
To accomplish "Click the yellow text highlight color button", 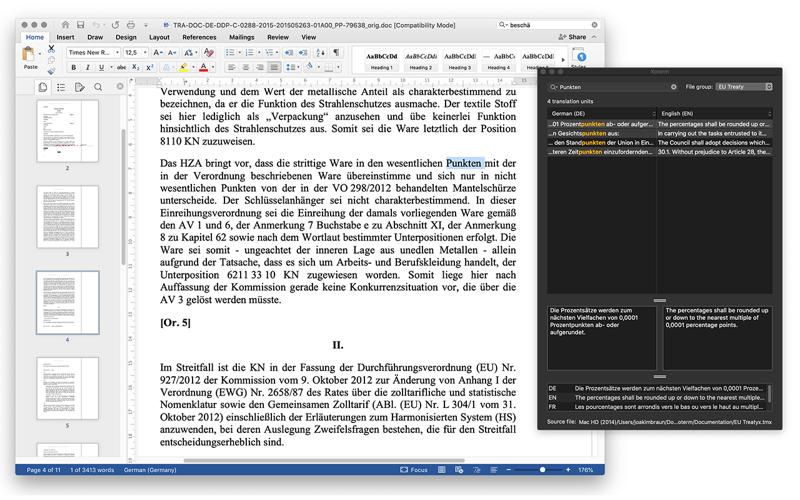I will (x=184, y=67).
